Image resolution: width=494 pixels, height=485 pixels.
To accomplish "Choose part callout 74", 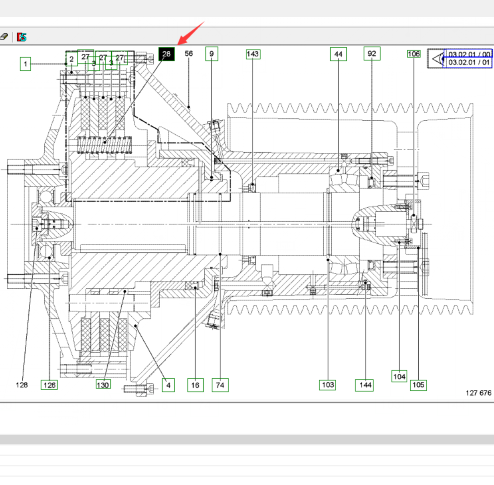I will coord(220,385).
